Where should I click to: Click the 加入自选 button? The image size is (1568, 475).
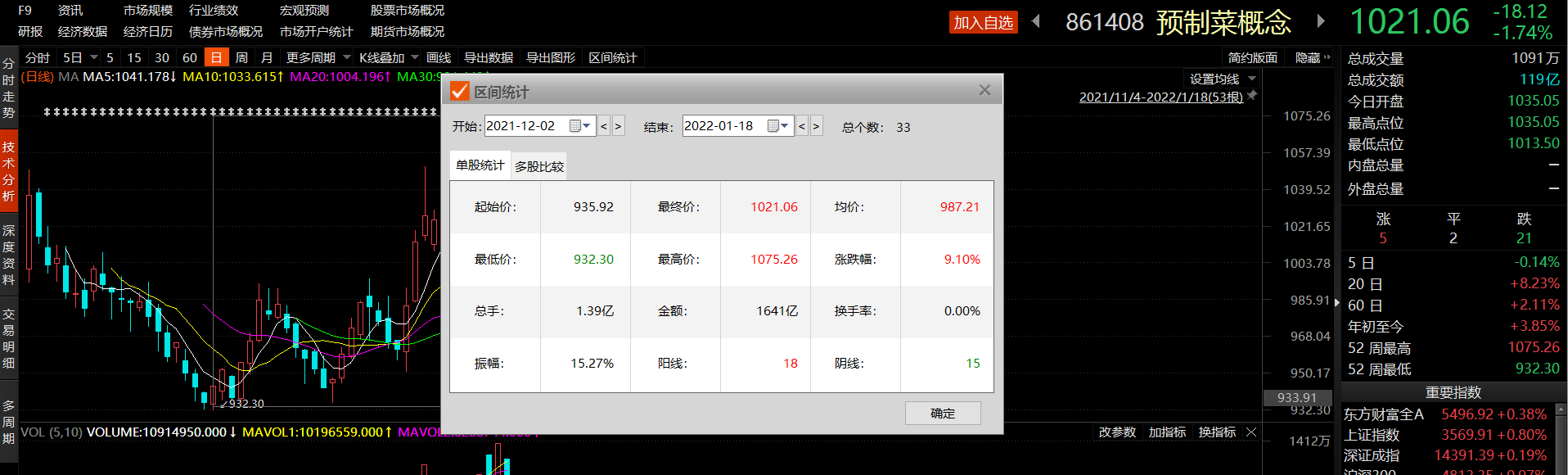click(x=983, y=23)
